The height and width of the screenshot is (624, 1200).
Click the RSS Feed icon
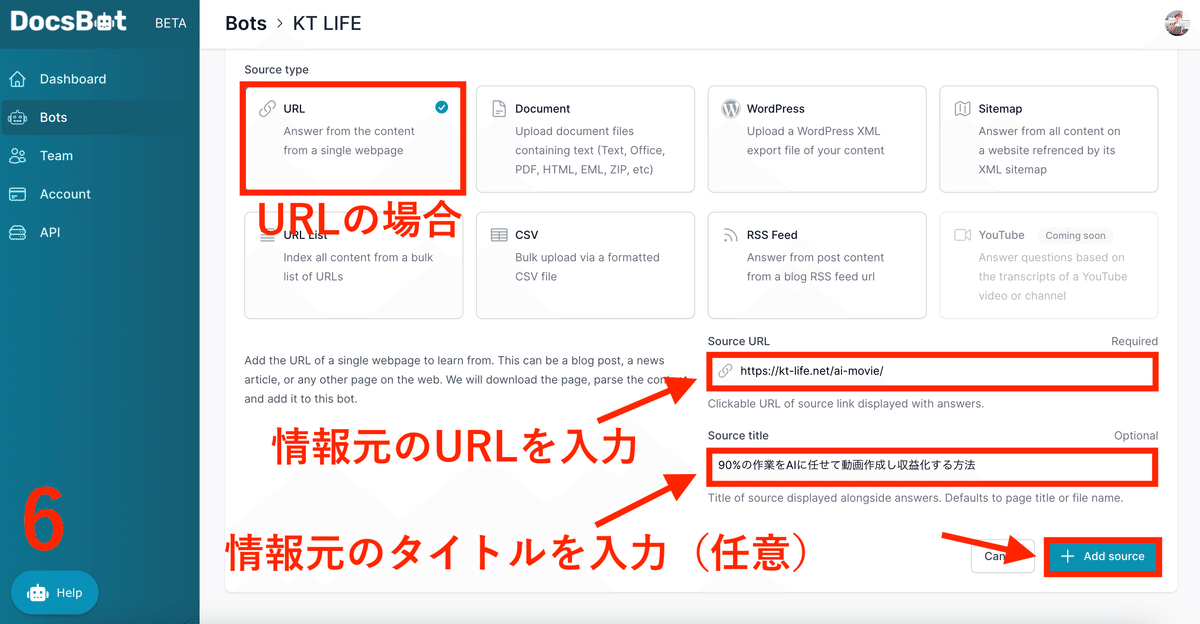(x=730, y=235)
